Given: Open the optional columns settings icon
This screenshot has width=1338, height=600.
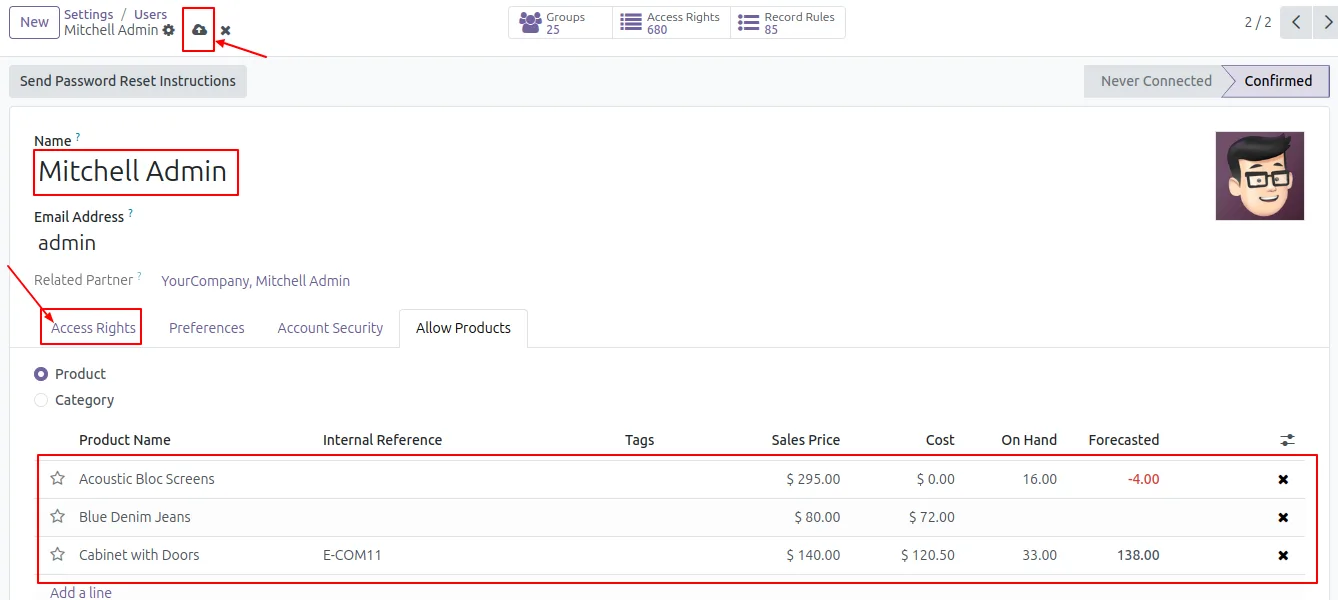Looking at the screenshot, I should (1287, 440).
